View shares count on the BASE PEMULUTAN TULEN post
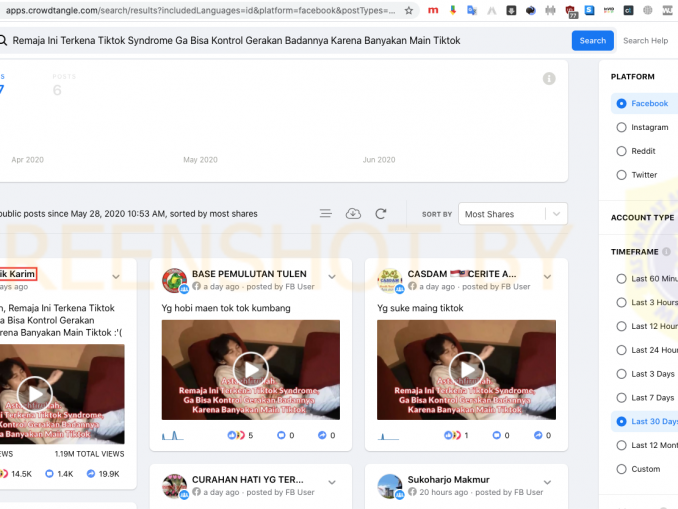This screenshot has height=509, width=678. 327,435
